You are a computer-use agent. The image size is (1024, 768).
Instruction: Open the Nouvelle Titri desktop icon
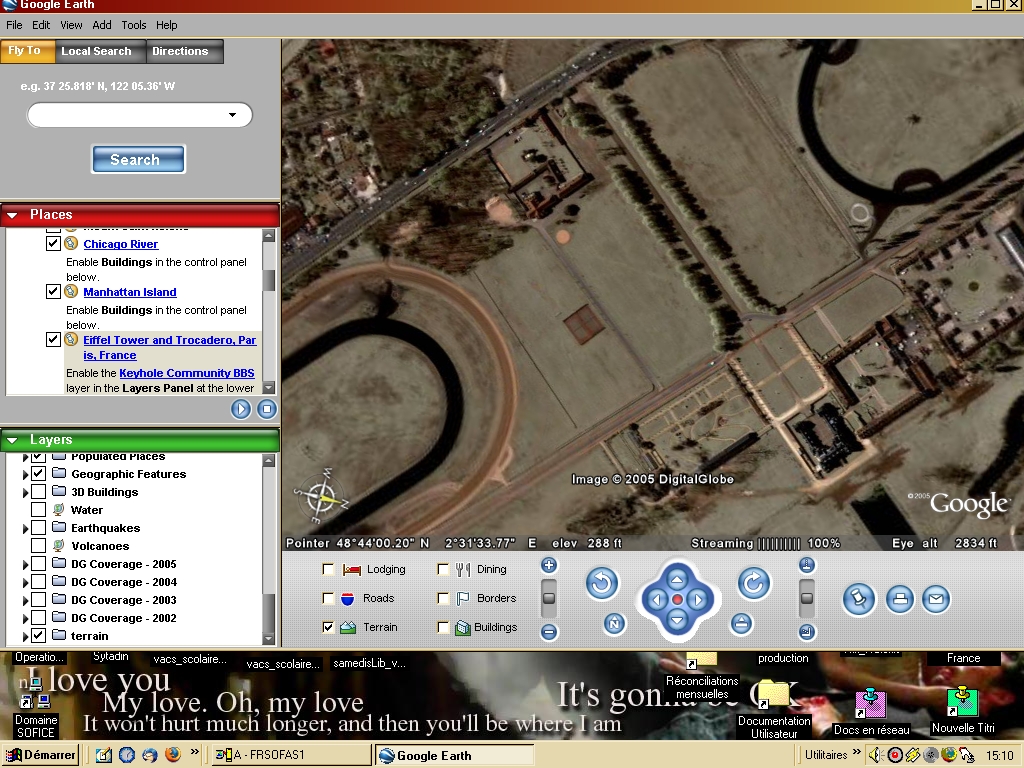point(963,711)
